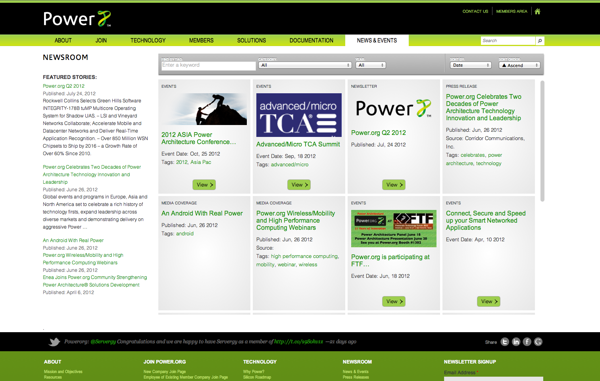Open the Sort By Date dropdown
600x381 pixels.
471,65
